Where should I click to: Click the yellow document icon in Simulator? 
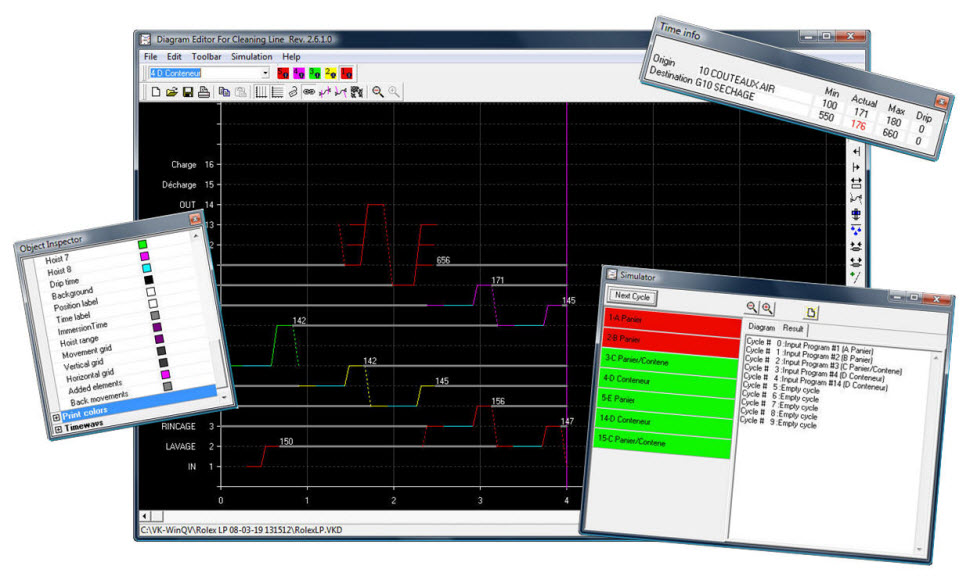coord(812,312)
